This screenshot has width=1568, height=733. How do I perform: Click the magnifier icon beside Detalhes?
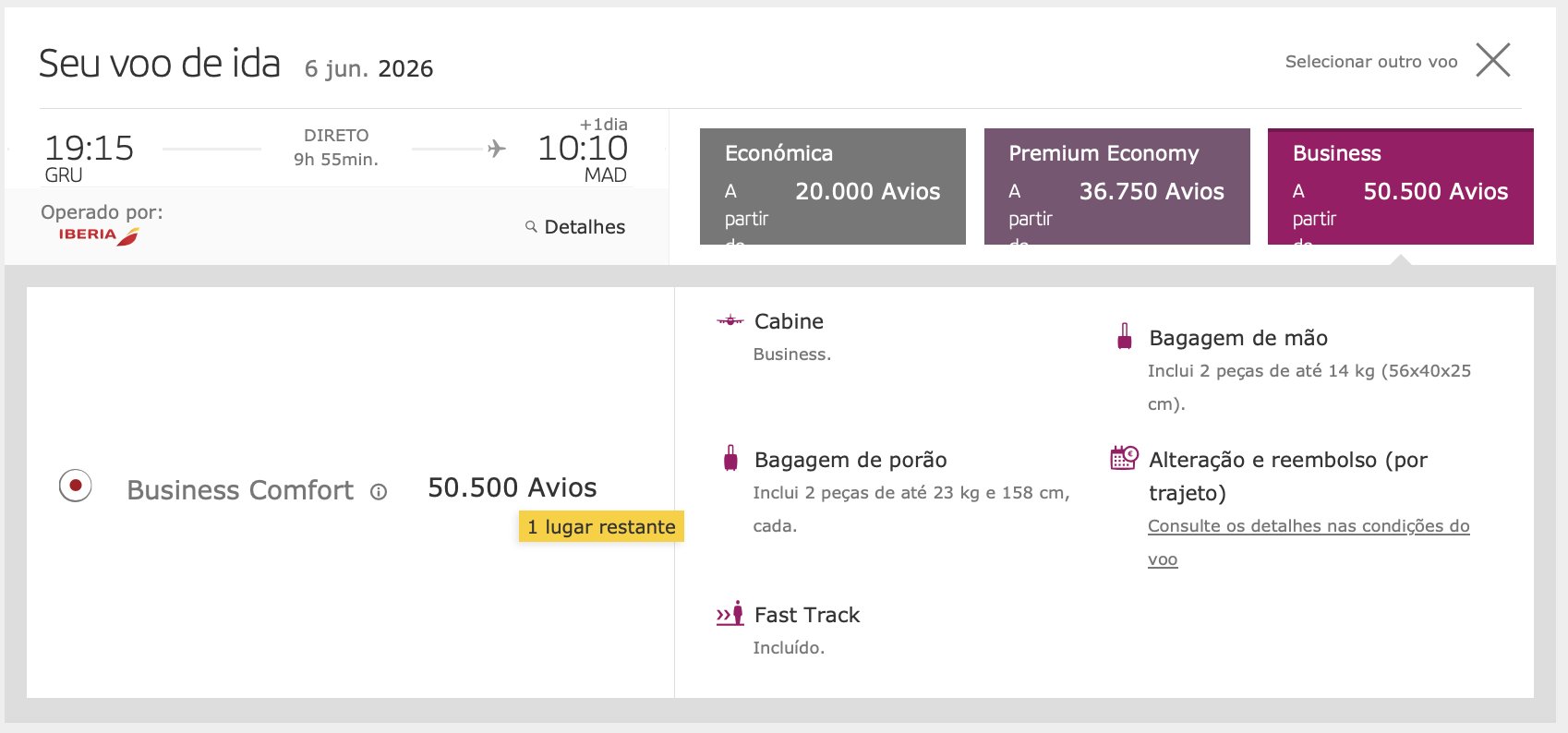[531, 226]
